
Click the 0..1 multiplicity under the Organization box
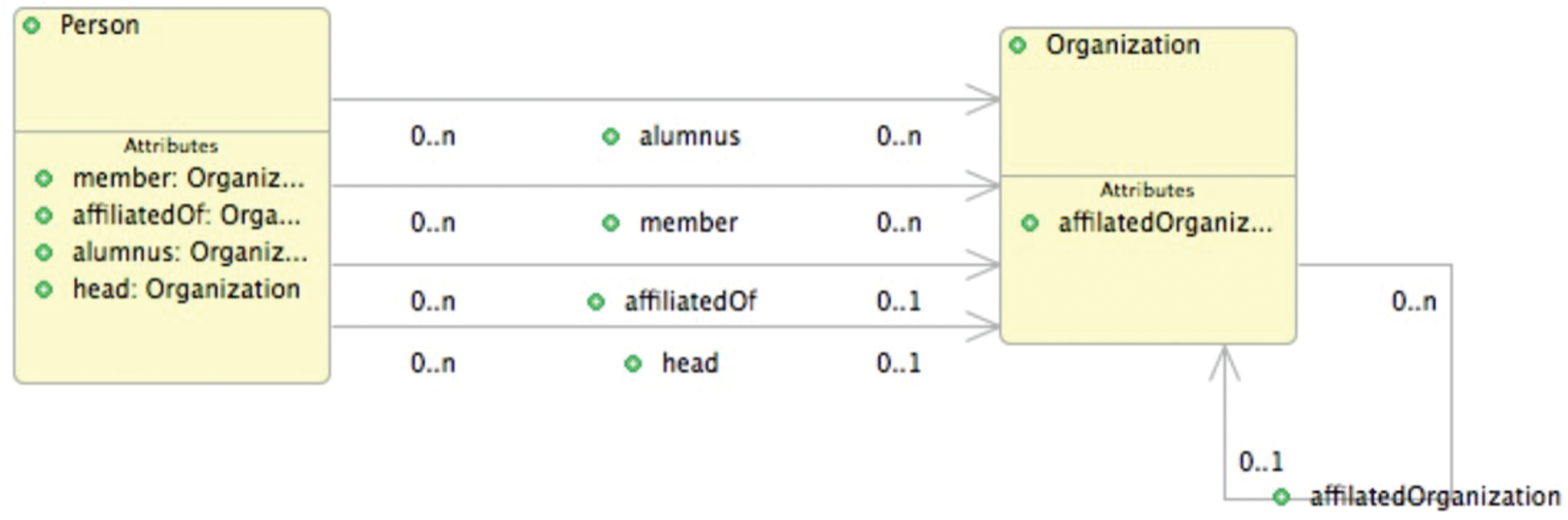pyautogui.click(x=1261, y=462)
